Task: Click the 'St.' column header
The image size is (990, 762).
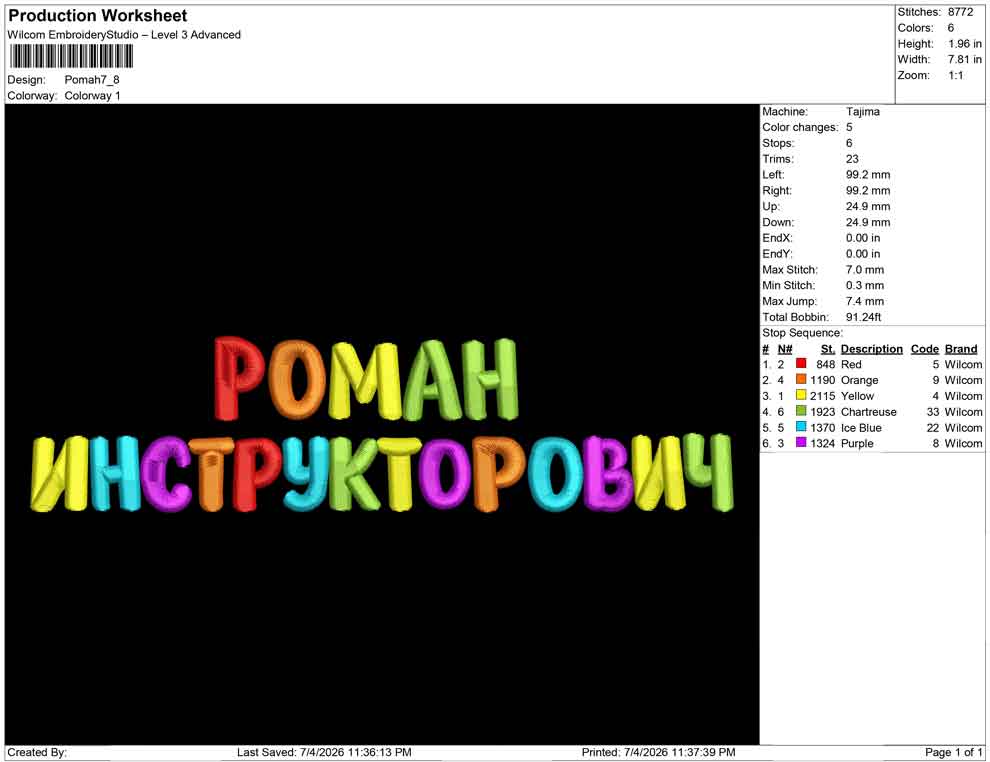Action: (x=828, y=348)
